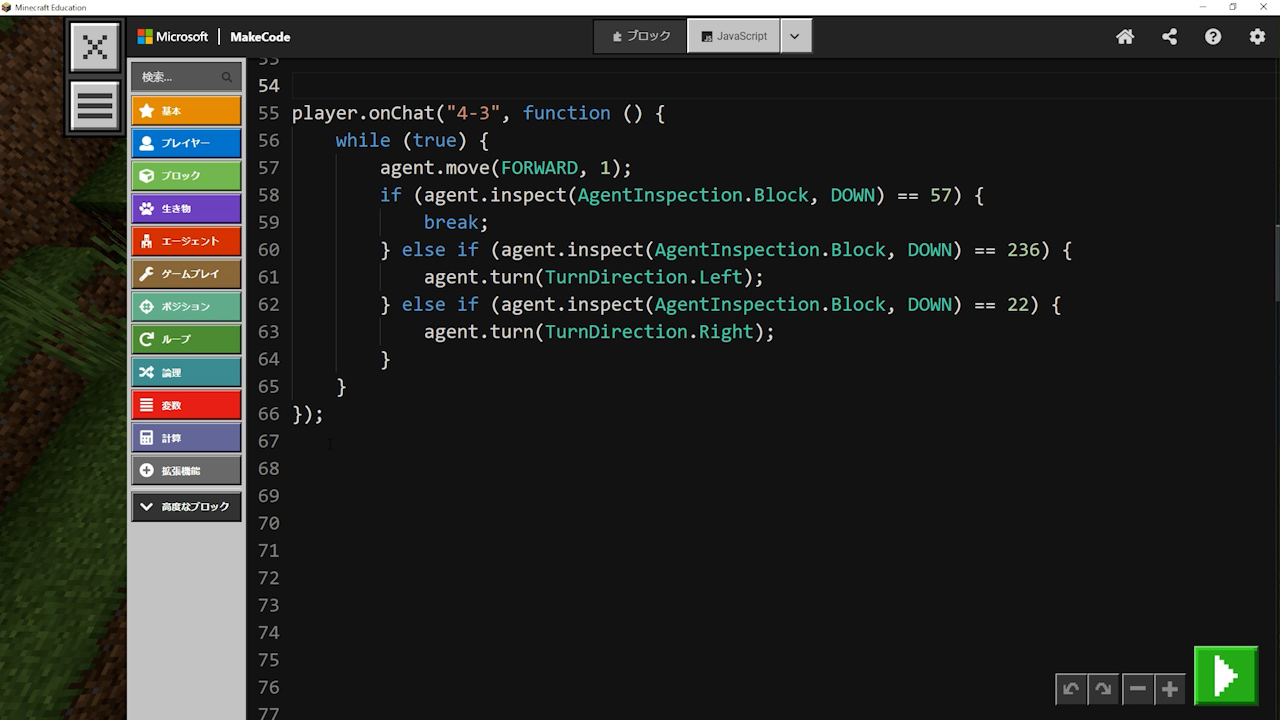Click the Undo arrow button

tap(1071, 689)
